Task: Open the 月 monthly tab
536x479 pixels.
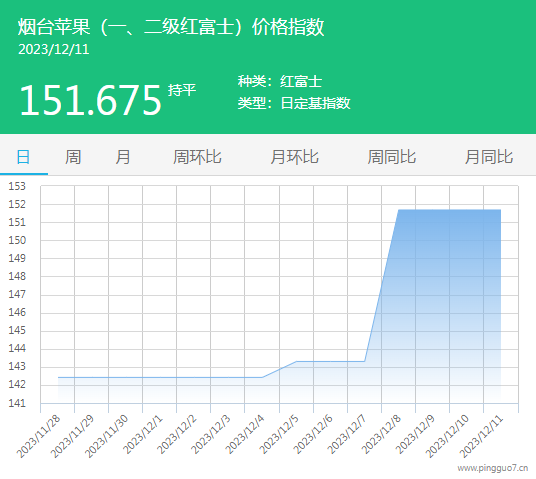Action: pyautogui.click(x=122, y=157)
